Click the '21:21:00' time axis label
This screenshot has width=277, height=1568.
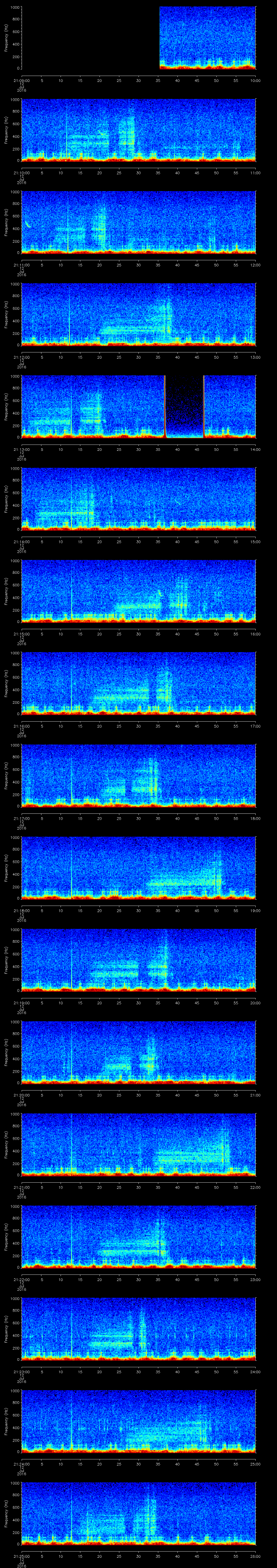coord(21,1187)
